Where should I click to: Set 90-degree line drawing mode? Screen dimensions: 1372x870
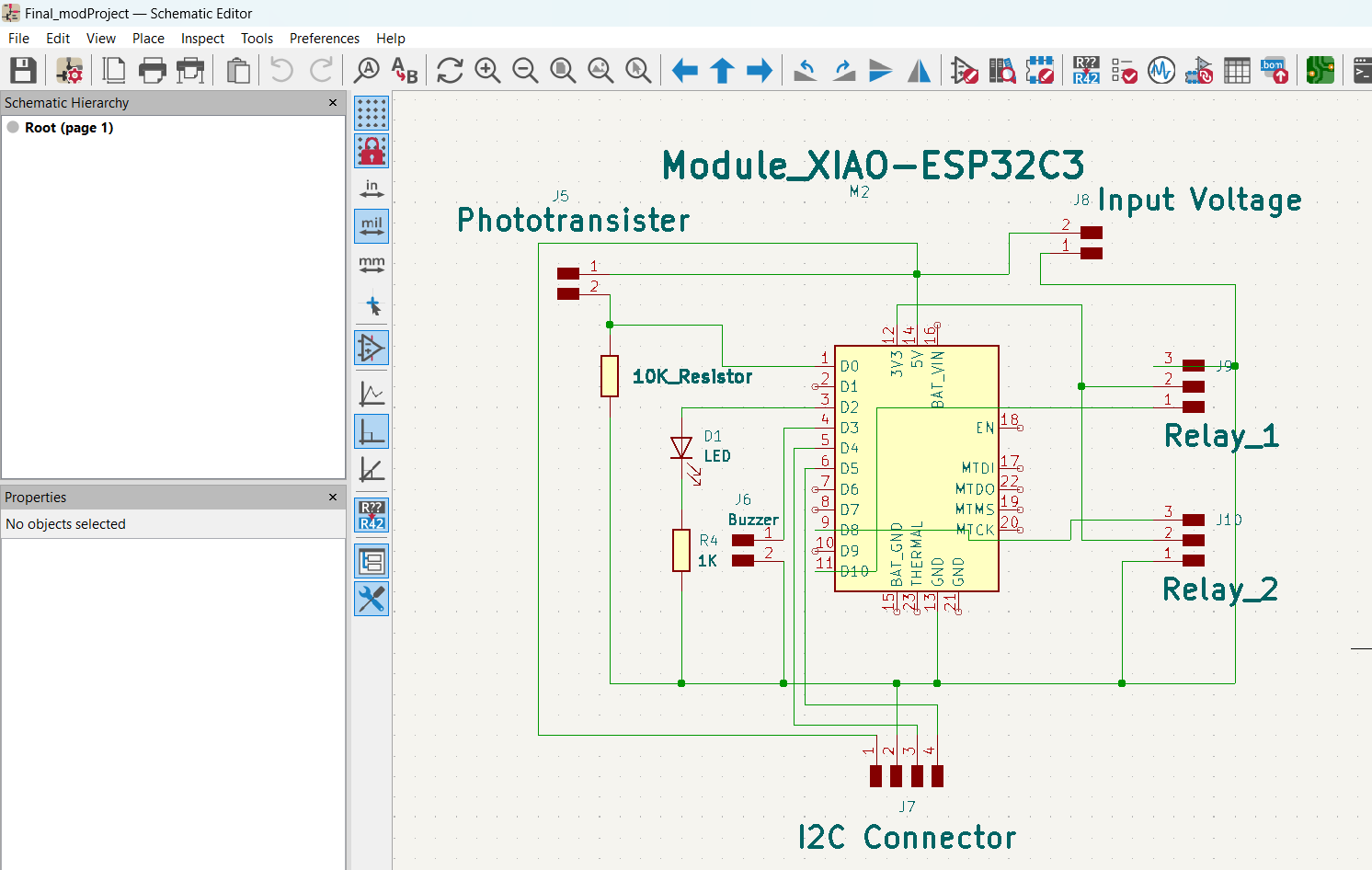[372, 431]
